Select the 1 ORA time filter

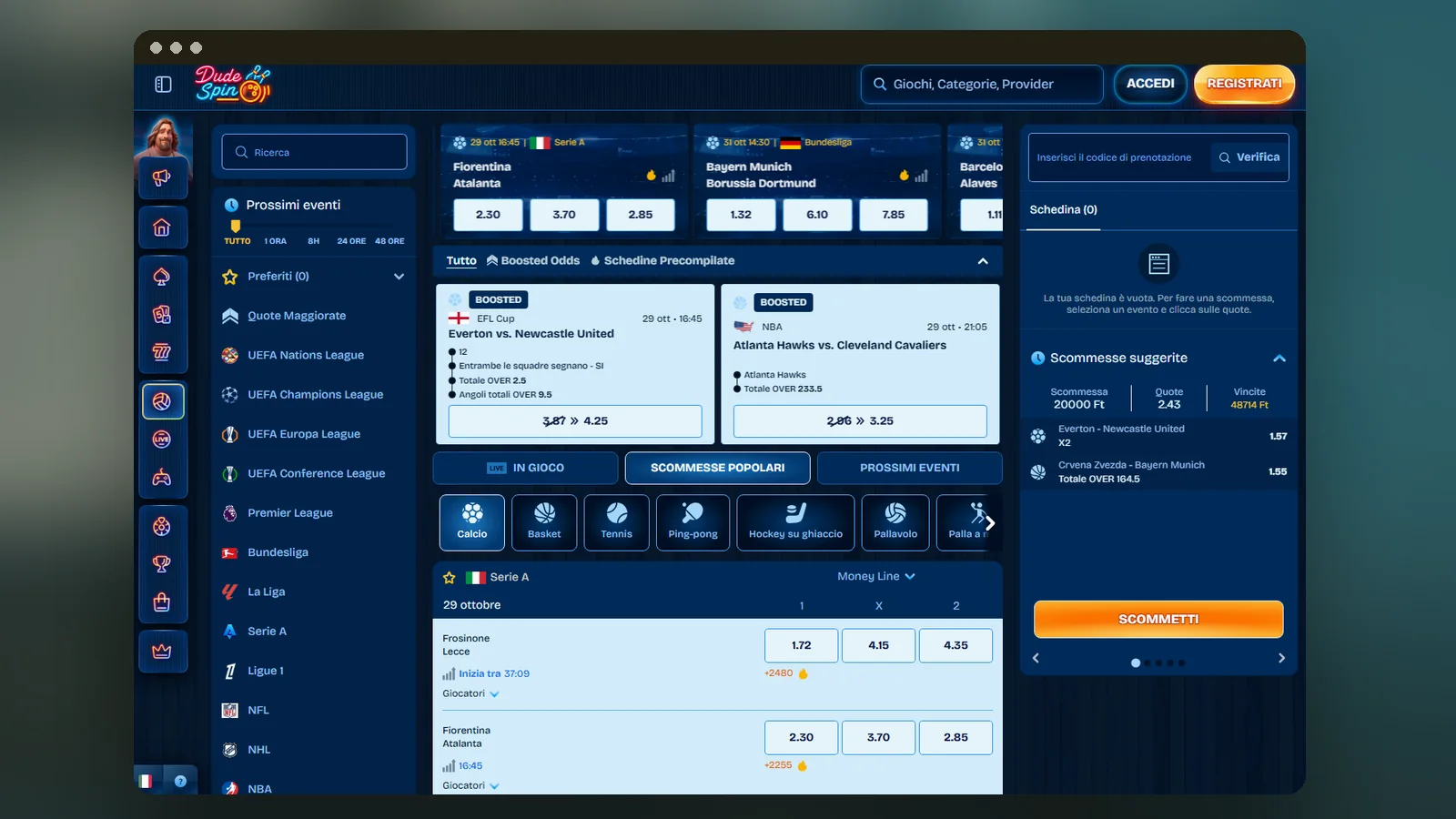pos(276,241)
